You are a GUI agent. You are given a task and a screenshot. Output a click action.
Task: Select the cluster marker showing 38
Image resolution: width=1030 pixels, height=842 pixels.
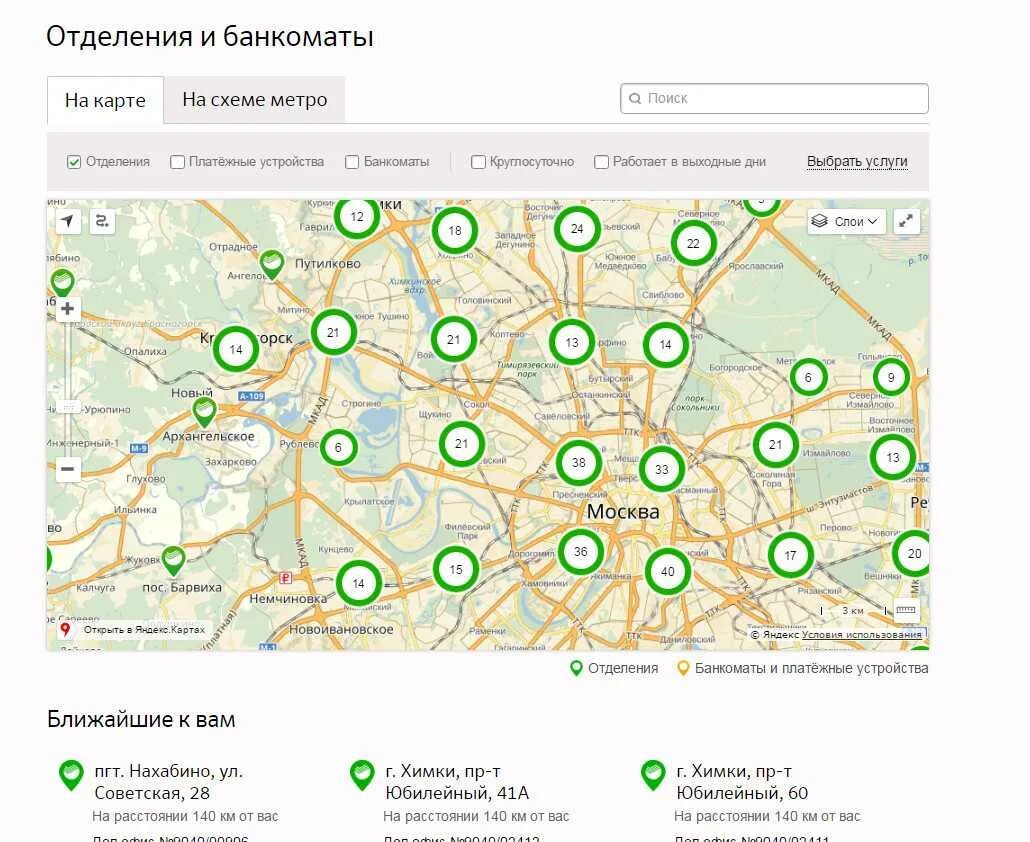[578, 462]
